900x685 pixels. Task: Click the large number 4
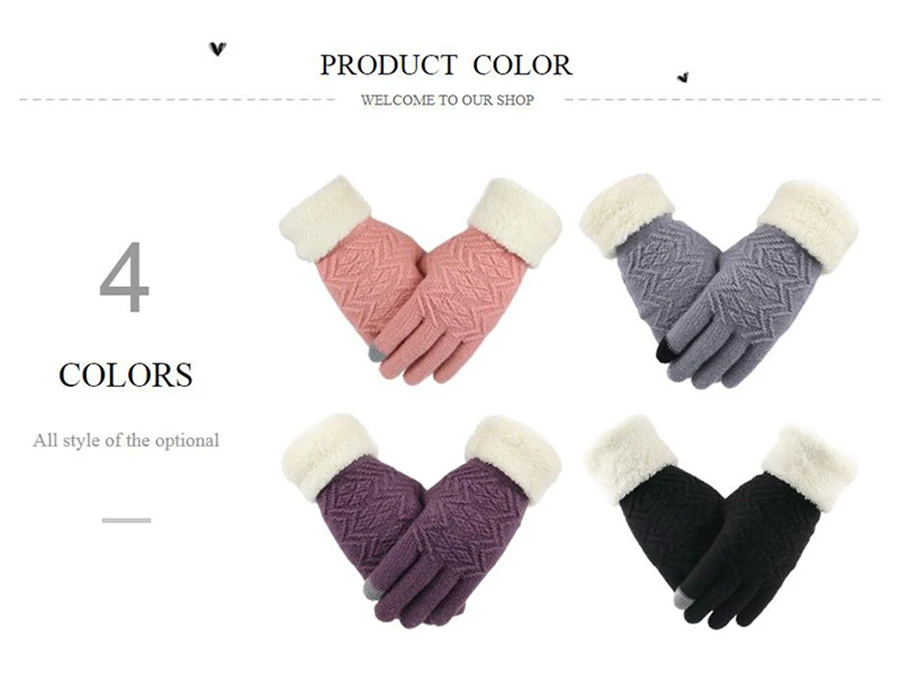tap(125, 277)
